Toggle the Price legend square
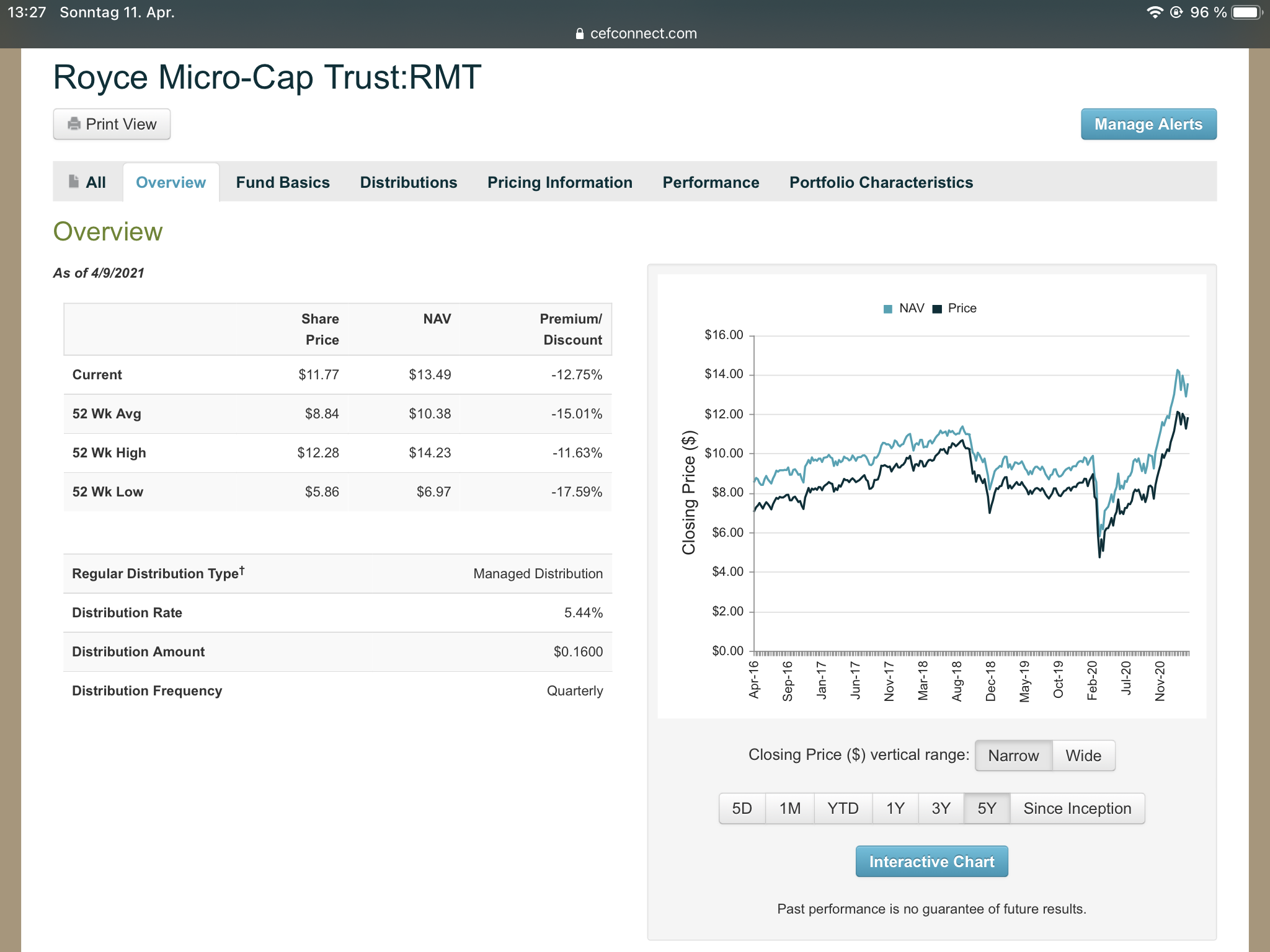 coord(937,309)
